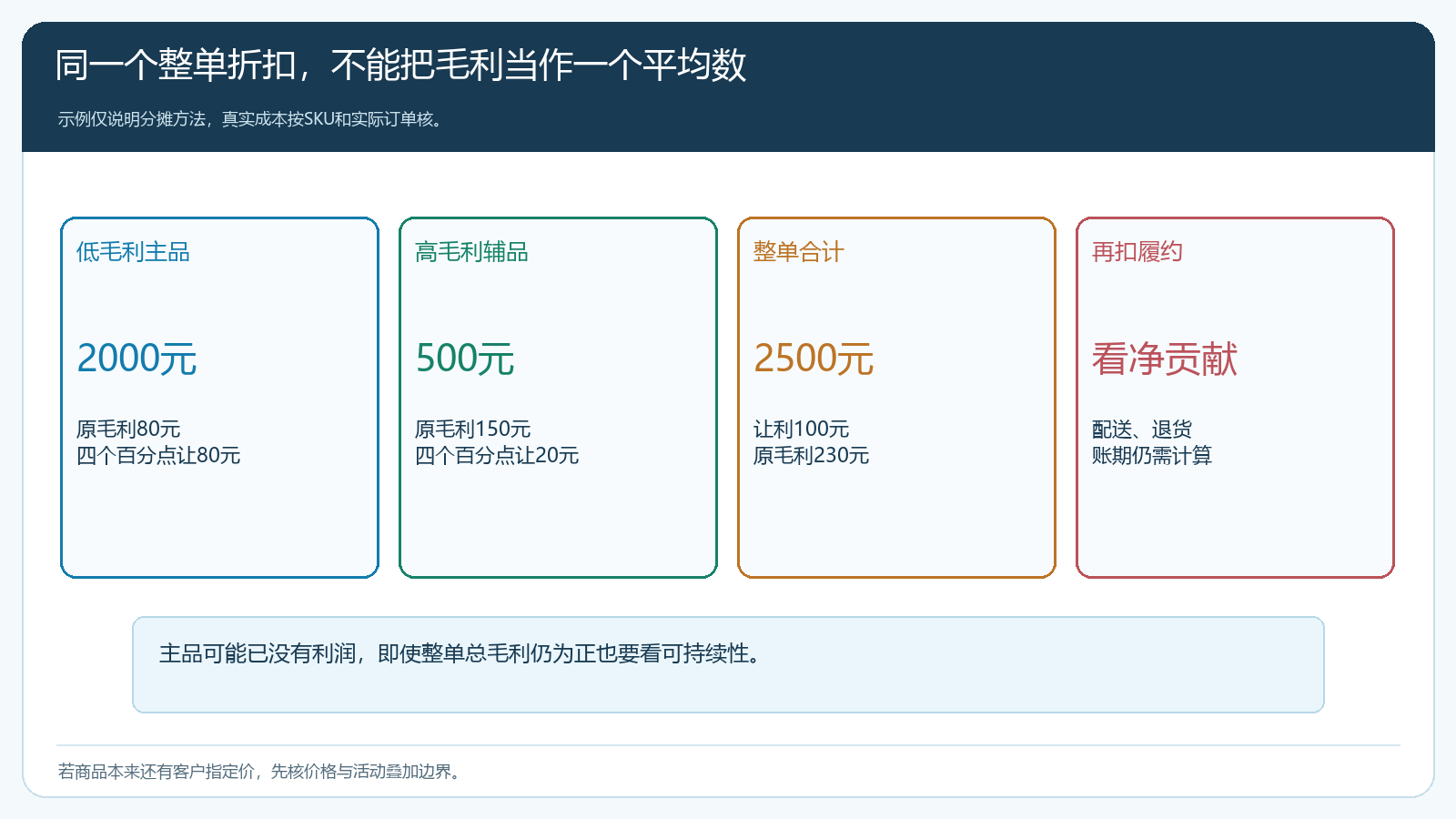Click the 再扣履约 card heading
Screen dimensions: 1456x819
click(x=1137, y=252)
